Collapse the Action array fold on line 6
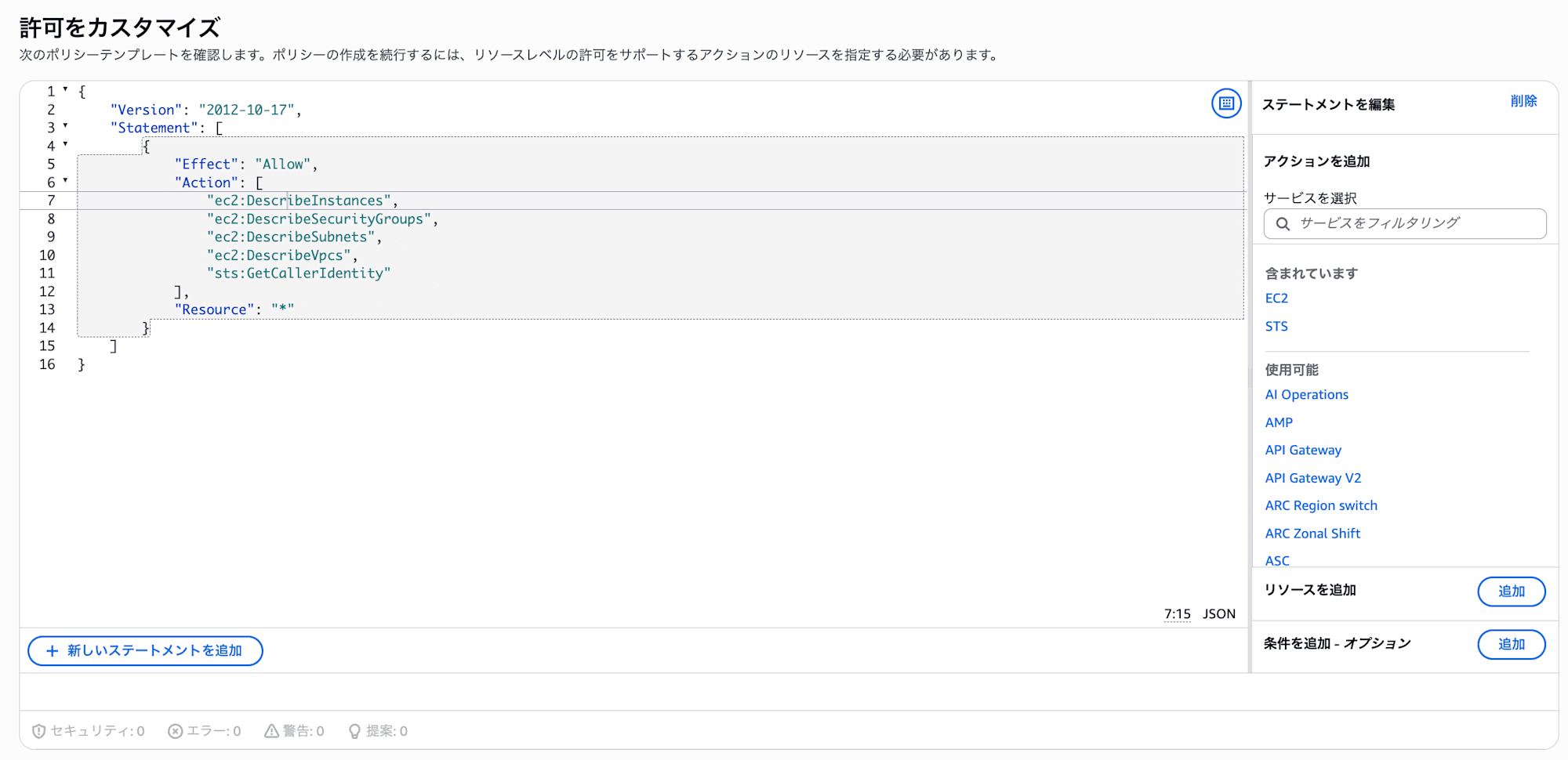Image resolution: width=1568 pixels, height=760 pixels. click(65, 181)
